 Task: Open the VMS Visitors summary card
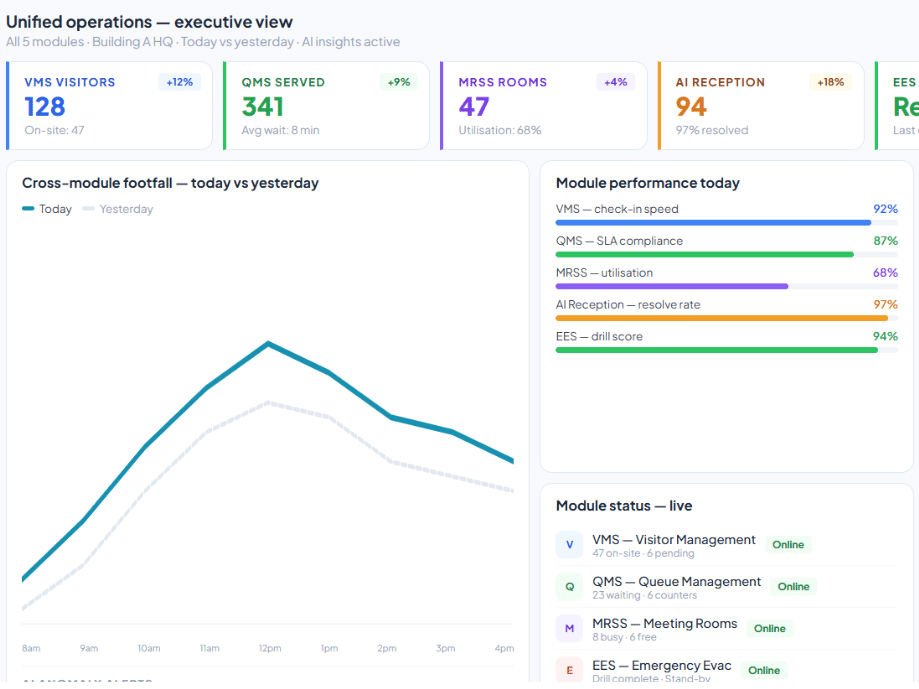point(110,106)
